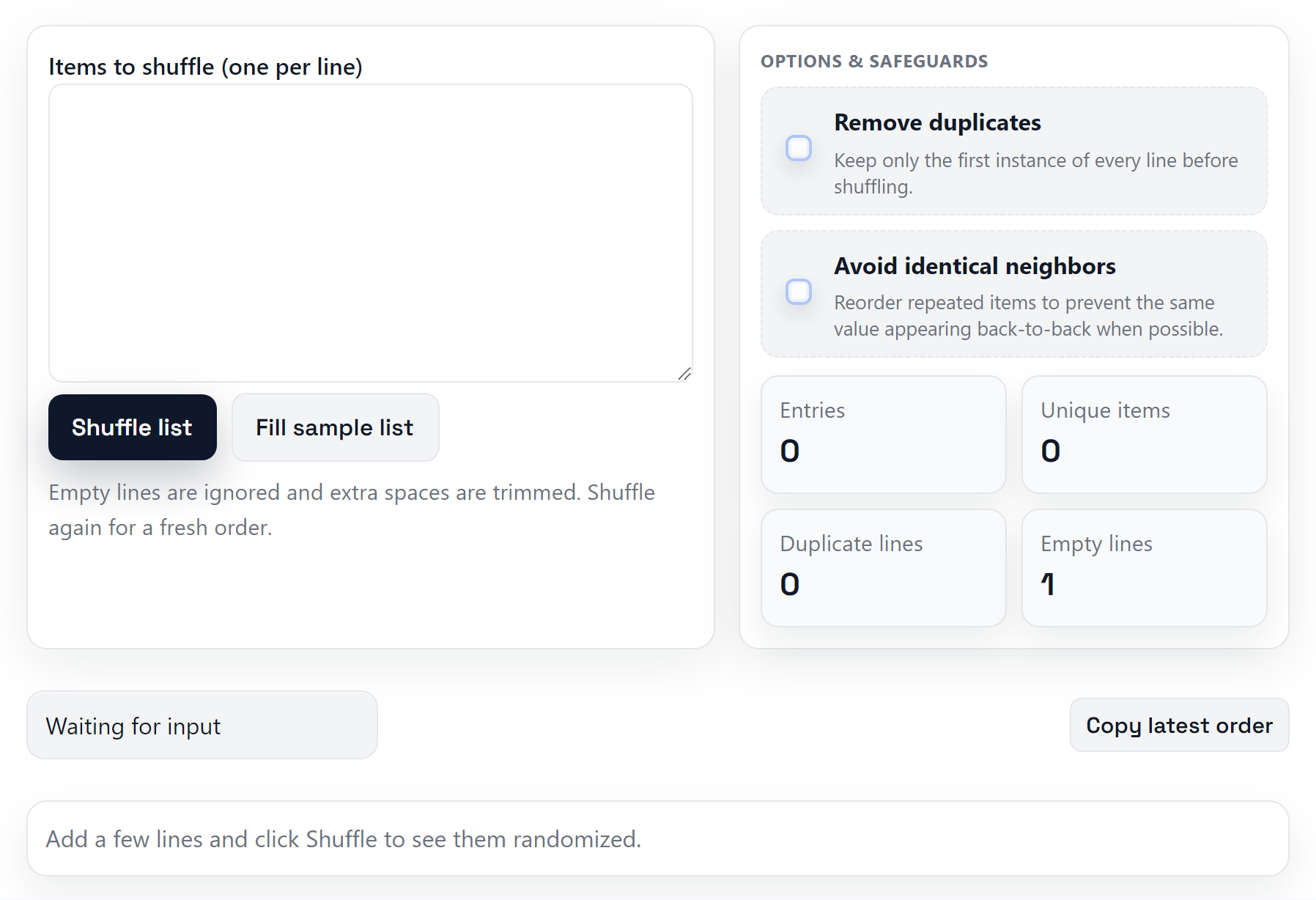This screenshot has width=1316, height=900.
Task: Click the Copy latest order button
Action: pos(1179,725)
